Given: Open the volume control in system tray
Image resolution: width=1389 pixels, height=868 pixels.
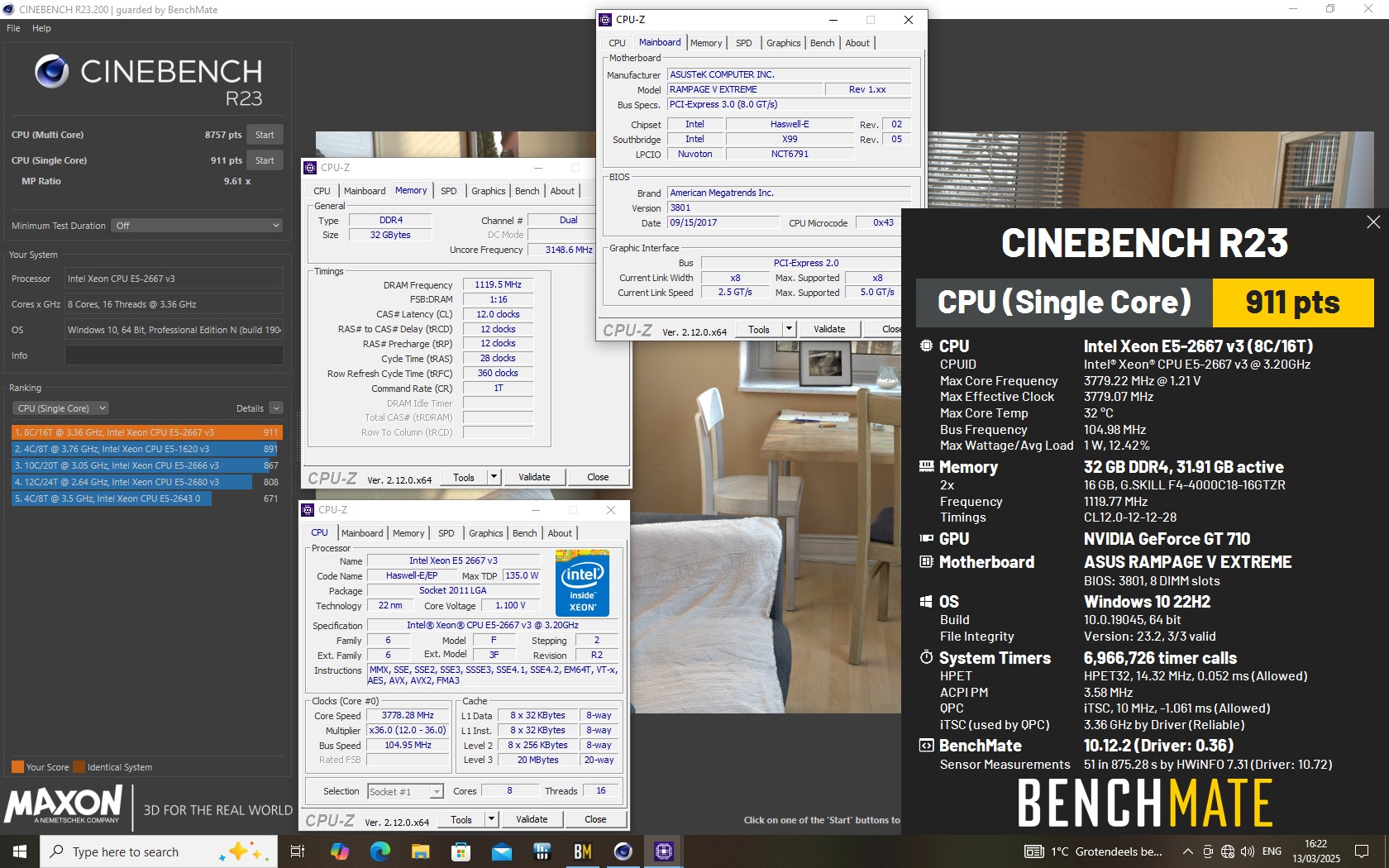Looking at the screenshot, I should click(1248, 851).
